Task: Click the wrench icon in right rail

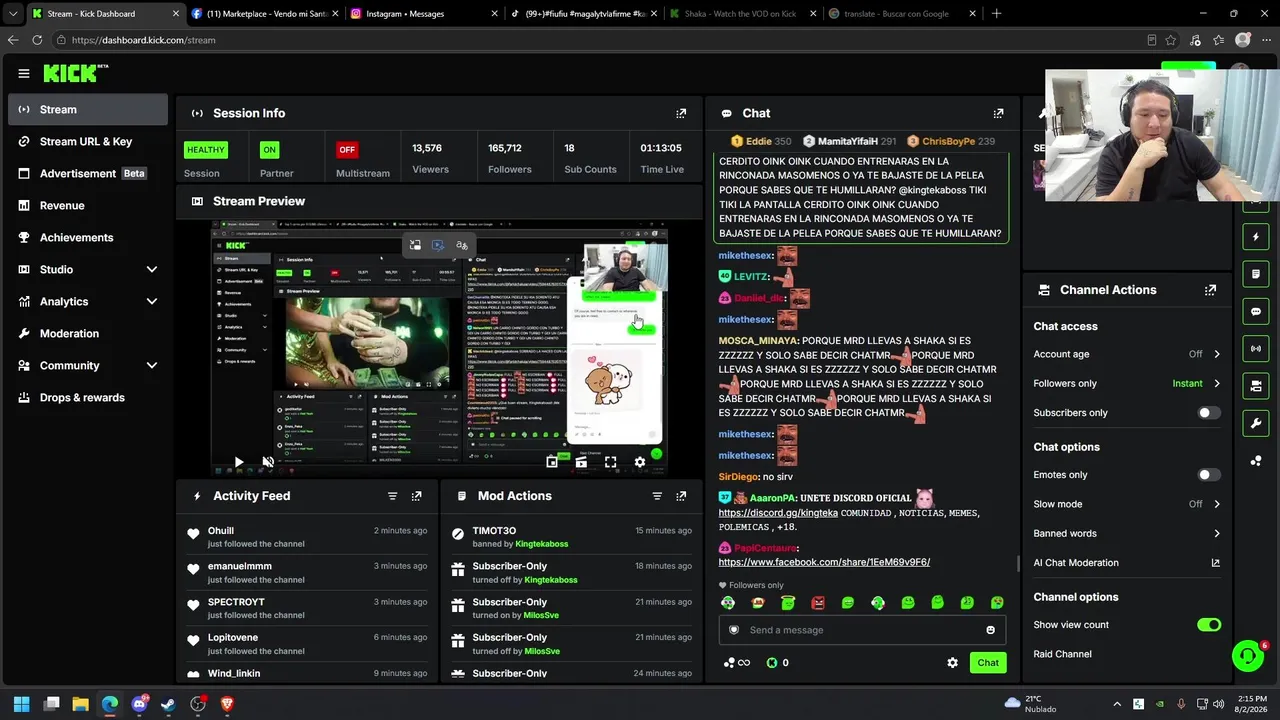Action: pos(1256,423)
